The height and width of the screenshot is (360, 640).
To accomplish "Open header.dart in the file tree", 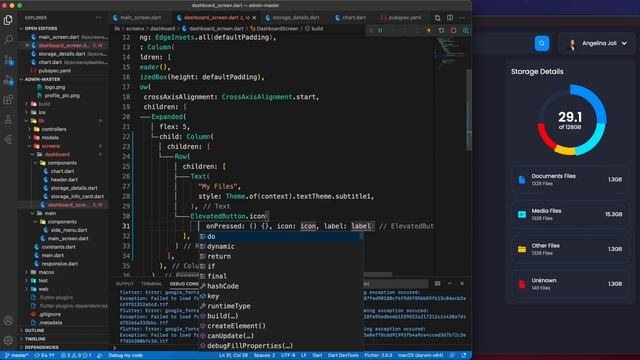I will coord(63,180).
